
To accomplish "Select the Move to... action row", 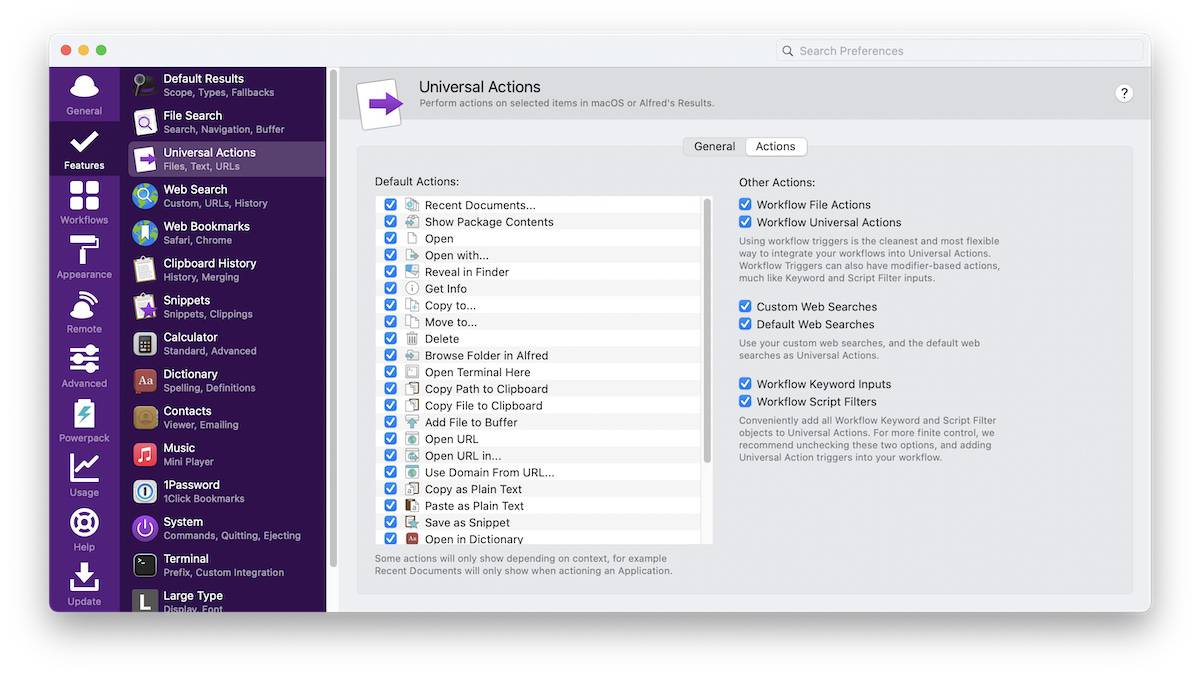I will (540, 322).
